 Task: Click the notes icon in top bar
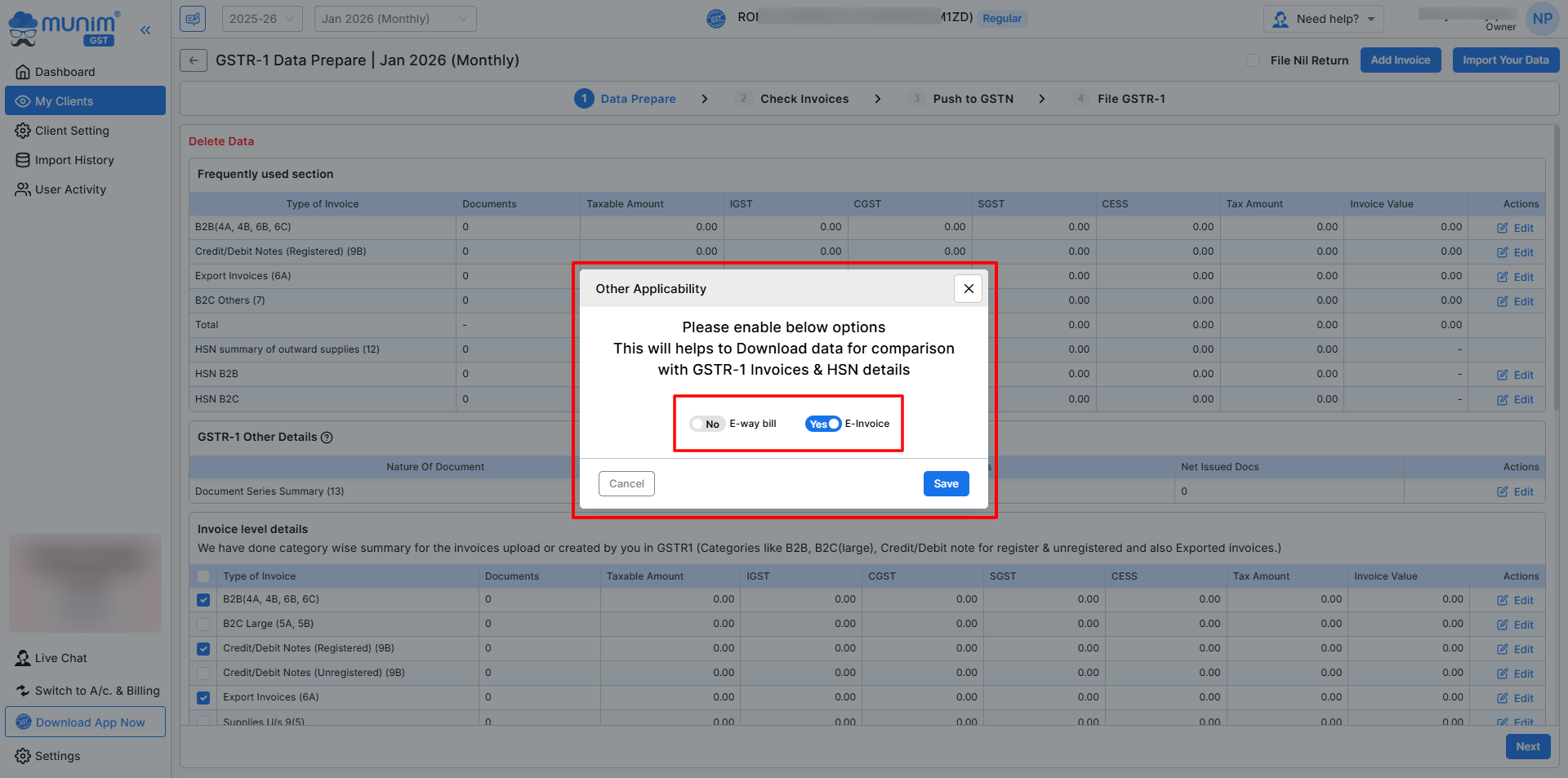[194, 19]
